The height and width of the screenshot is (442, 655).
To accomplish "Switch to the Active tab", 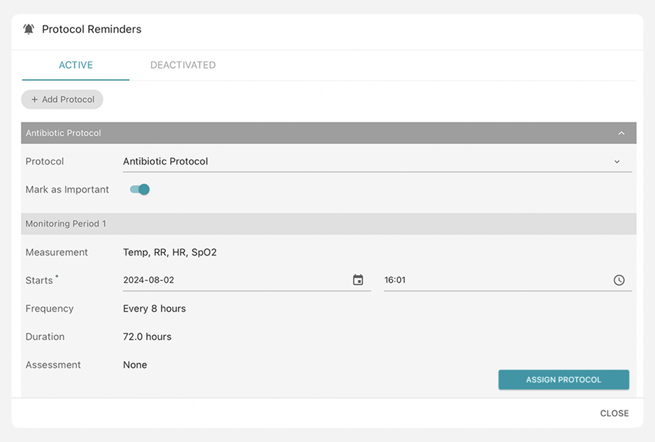I will tap(75, 65).
